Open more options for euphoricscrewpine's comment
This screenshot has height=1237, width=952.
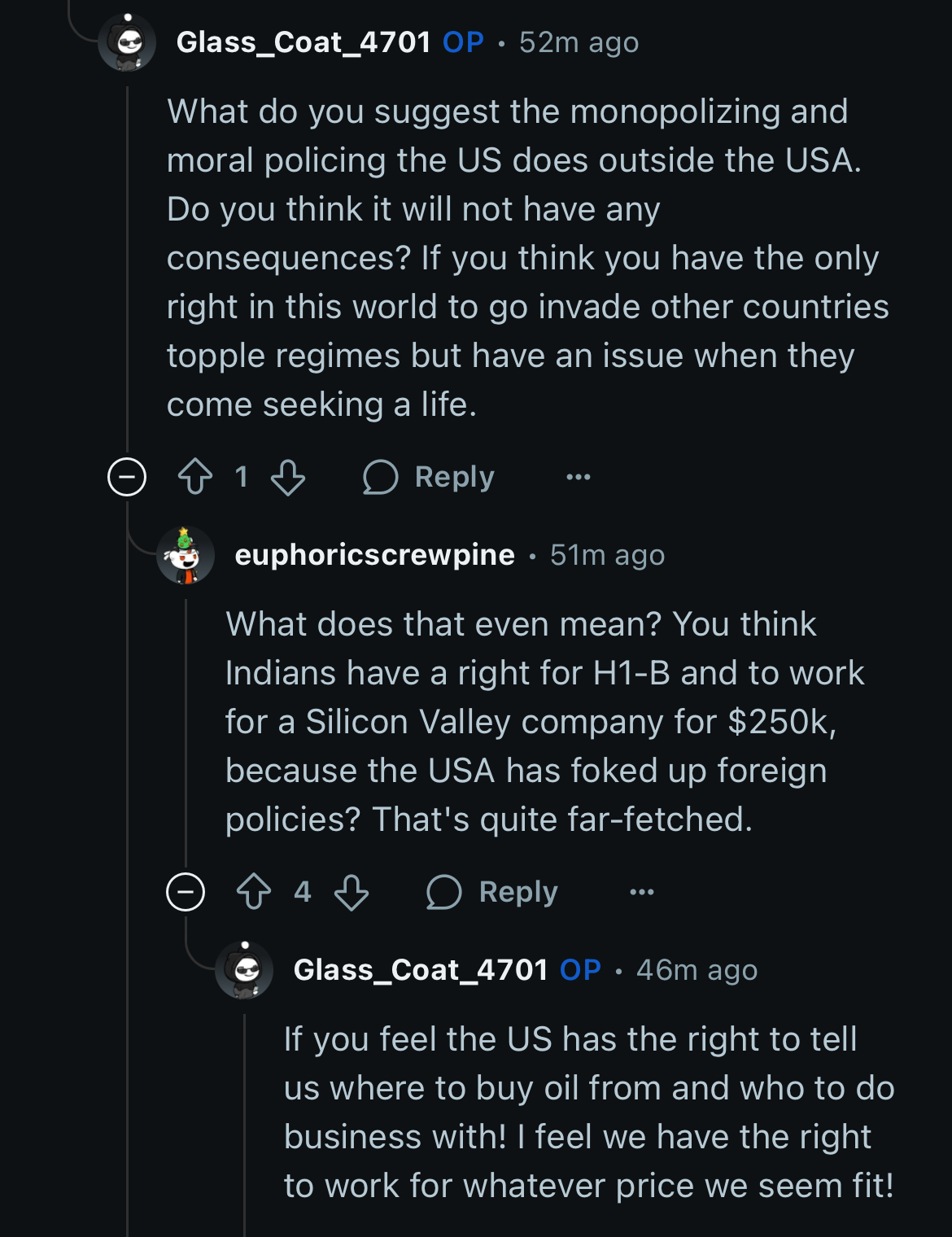pyautogui.click(x=642, y=892)
